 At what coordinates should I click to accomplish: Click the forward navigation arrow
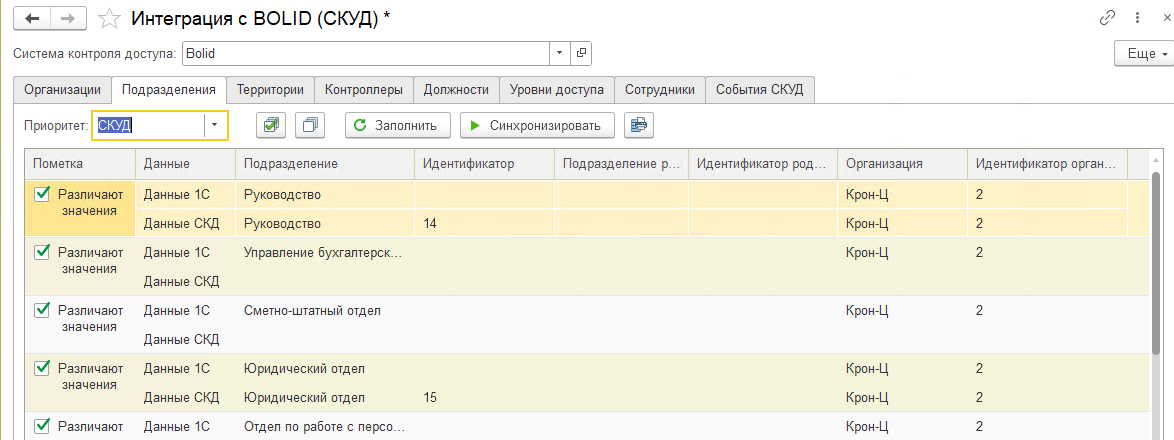tap(68, 19)
